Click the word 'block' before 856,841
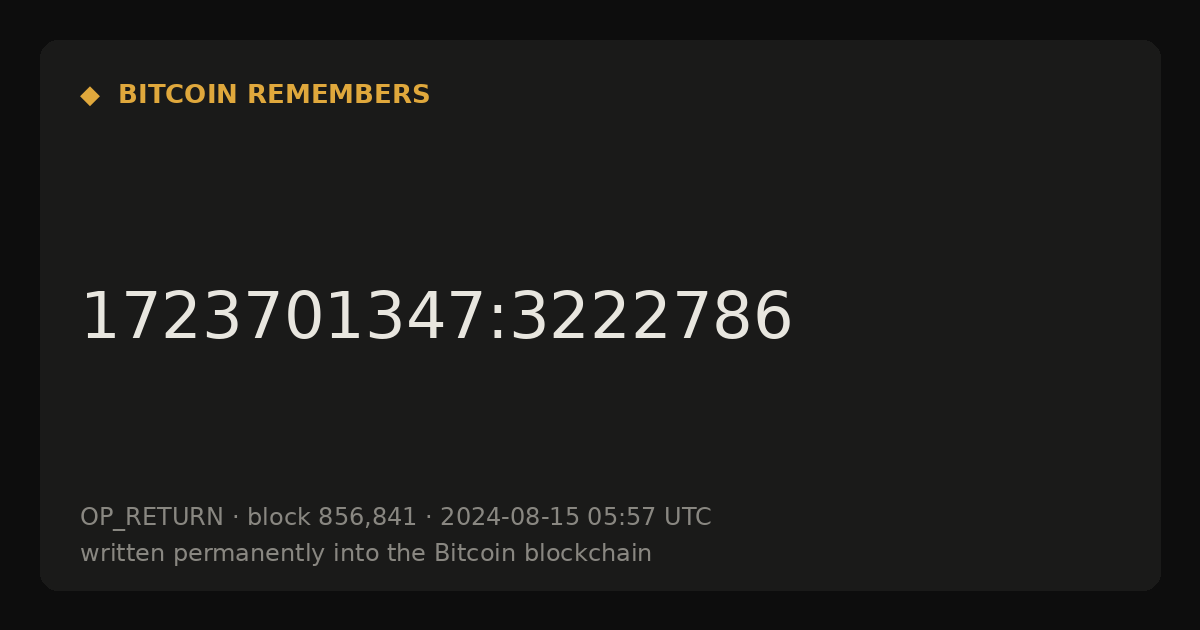This screenshot has width=1200, height=630. pos(279,518)
